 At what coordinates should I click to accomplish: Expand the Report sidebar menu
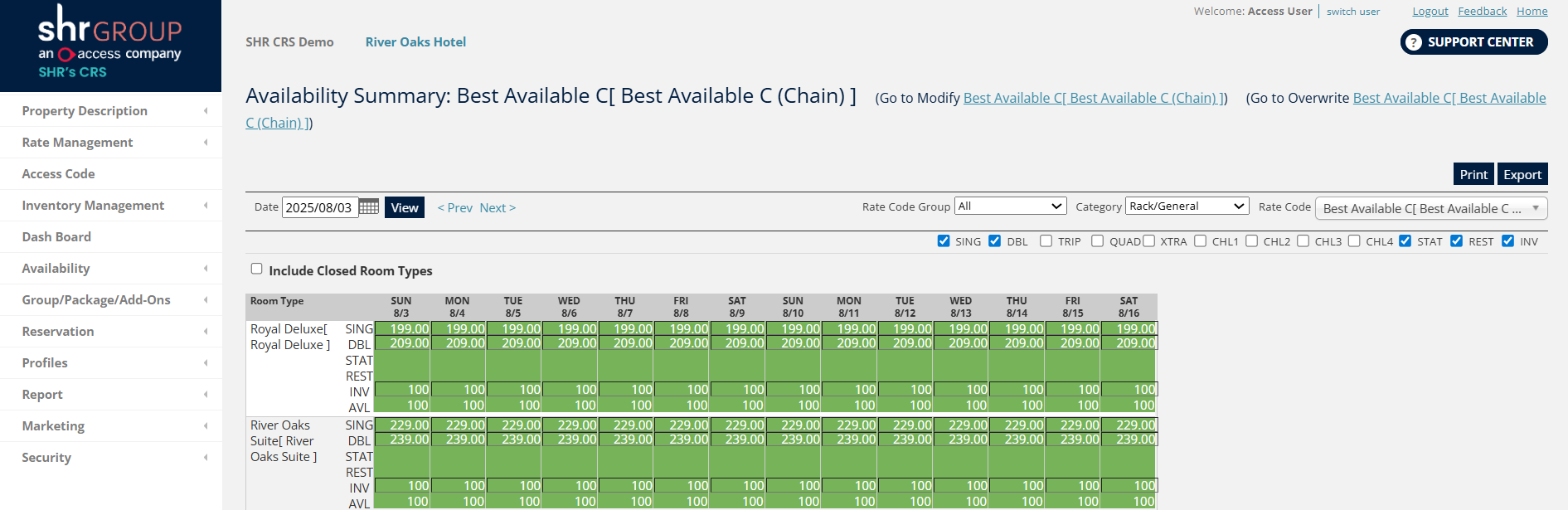tap(111, 395)
